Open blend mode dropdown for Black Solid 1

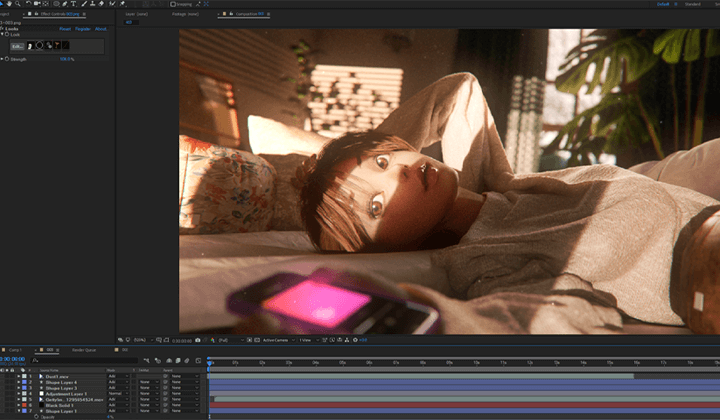[x=118, y=405]
